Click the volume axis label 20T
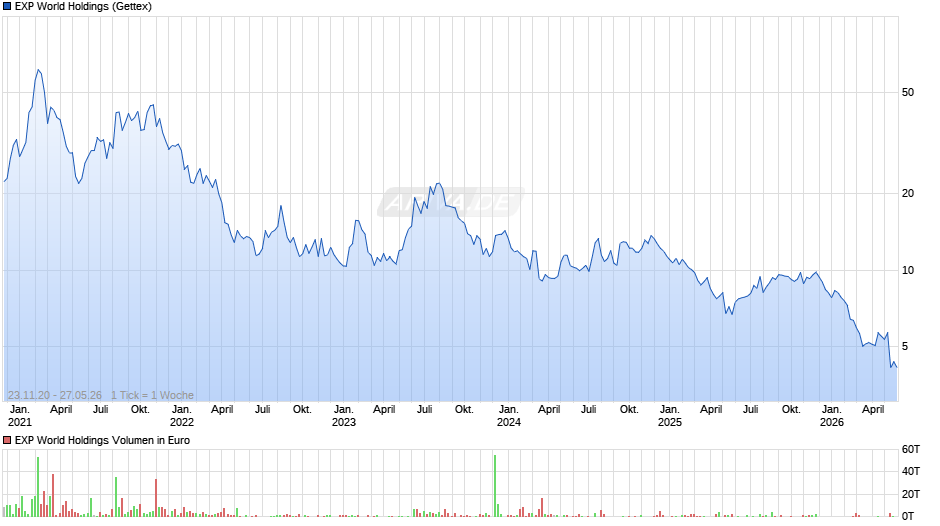This screenshot has width=940, height=526. [911, 494]
